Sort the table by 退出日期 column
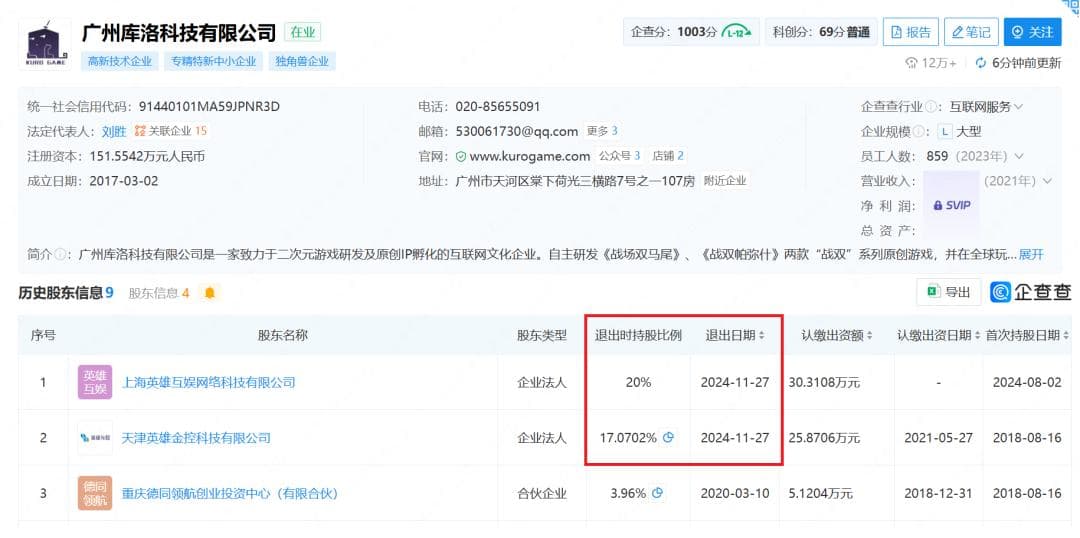 click(736, 335)
